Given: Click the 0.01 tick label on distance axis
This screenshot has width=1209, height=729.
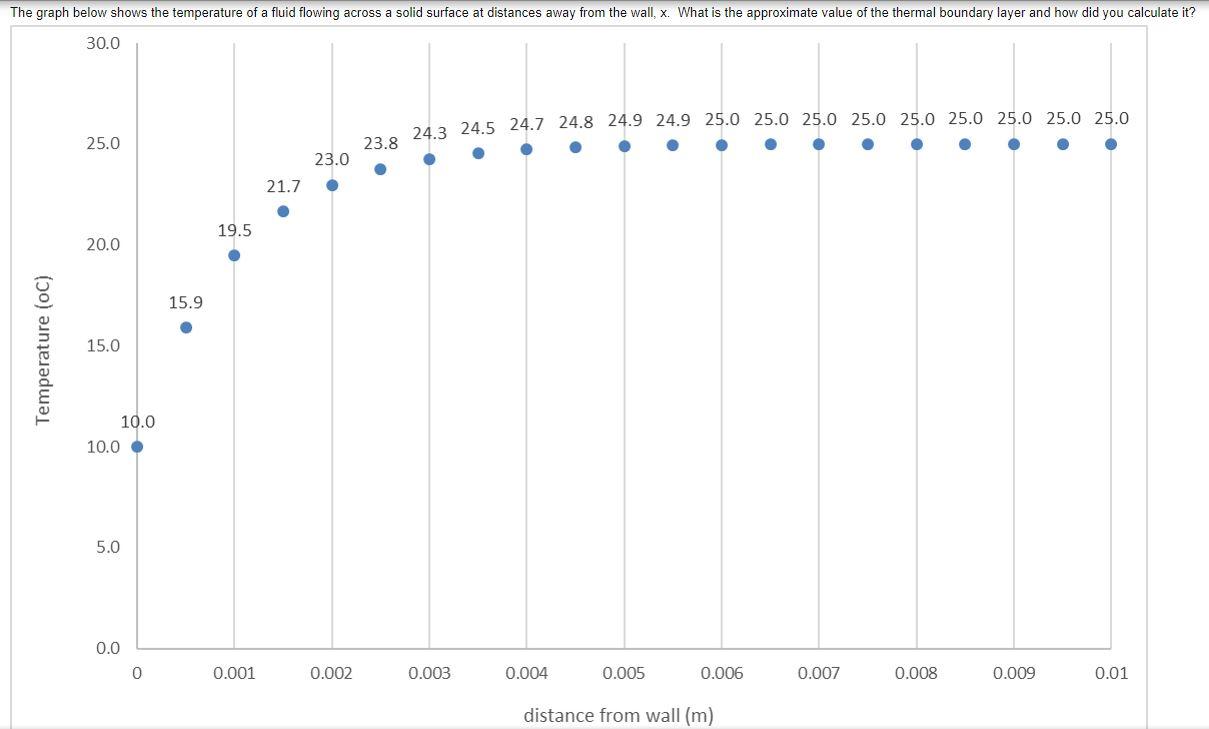Looking at the screenshot, I should 1111,673.
